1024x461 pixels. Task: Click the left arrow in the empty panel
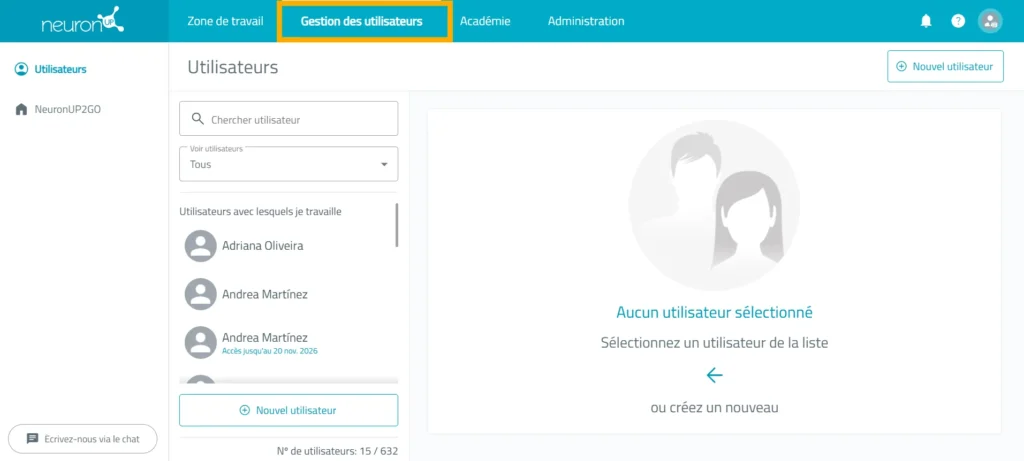(x=714, y=375)
